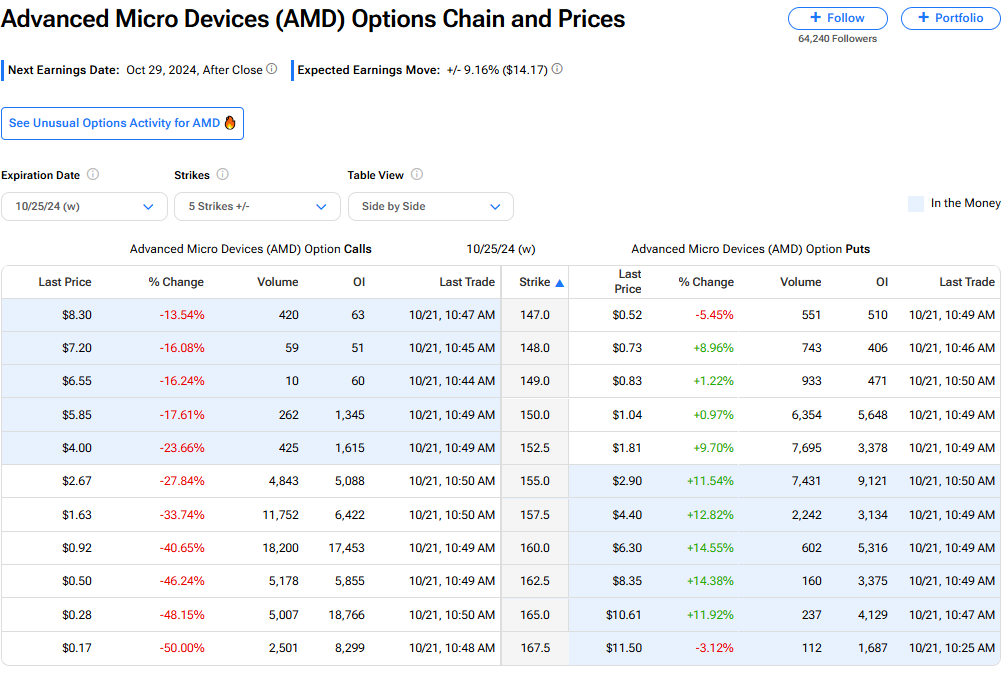Image resolution: width=1004 pixels, height=675 pixels.
Task: Click the Strike column sort arrow
Action: [x=560, y=283]
